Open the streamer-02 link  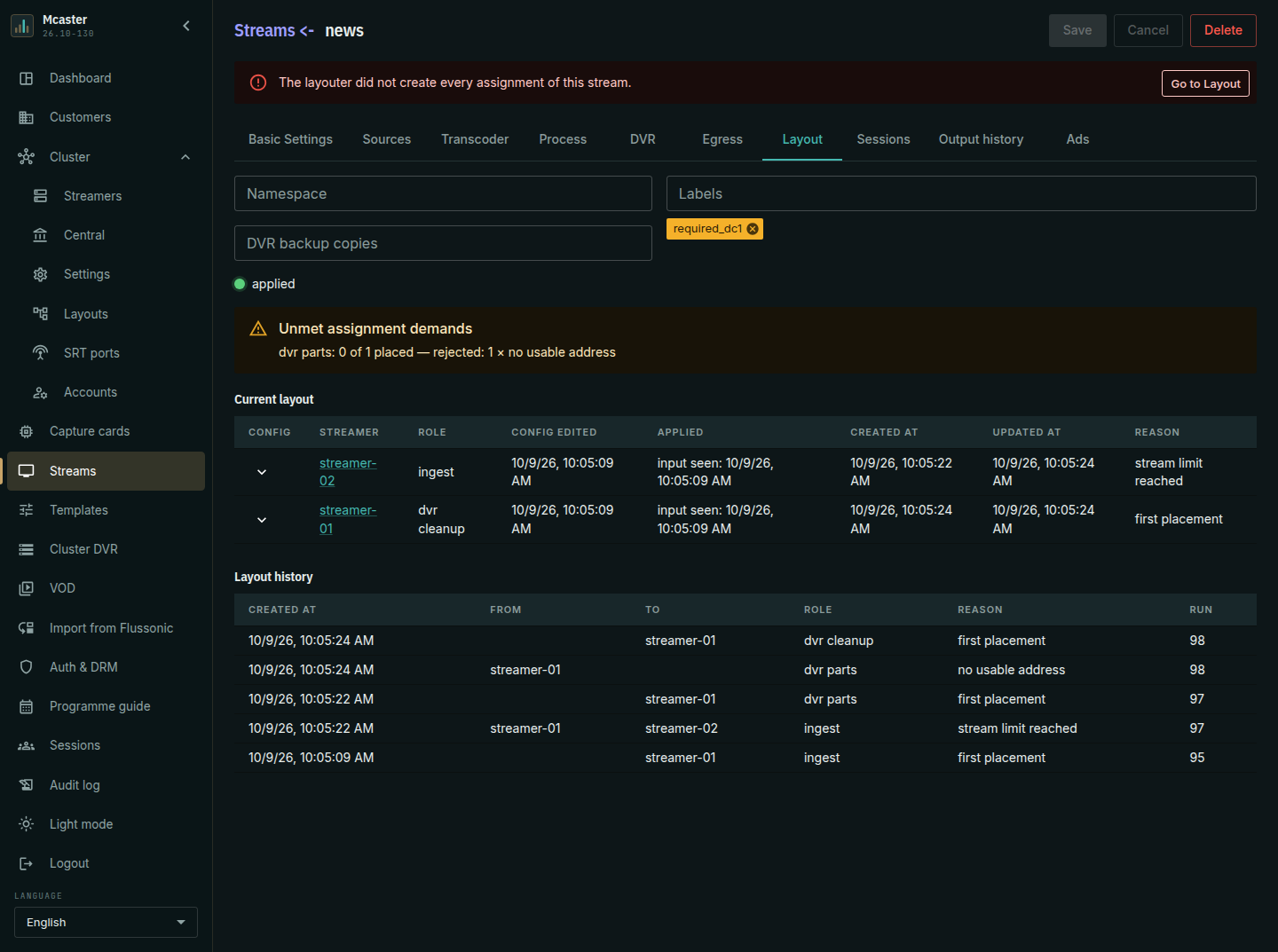tap(348, 472)
